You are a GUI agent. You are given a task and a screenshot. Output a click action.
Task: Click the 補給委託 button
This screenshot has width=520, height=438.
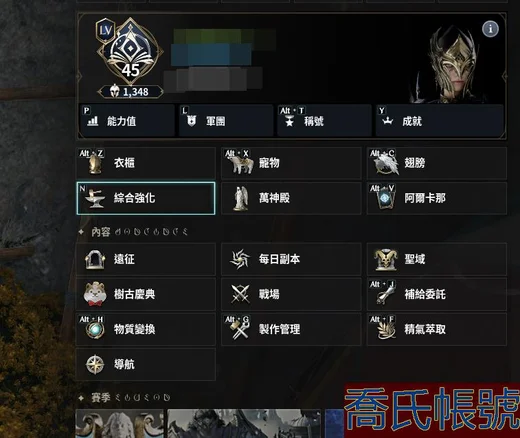tap(437, 294)
